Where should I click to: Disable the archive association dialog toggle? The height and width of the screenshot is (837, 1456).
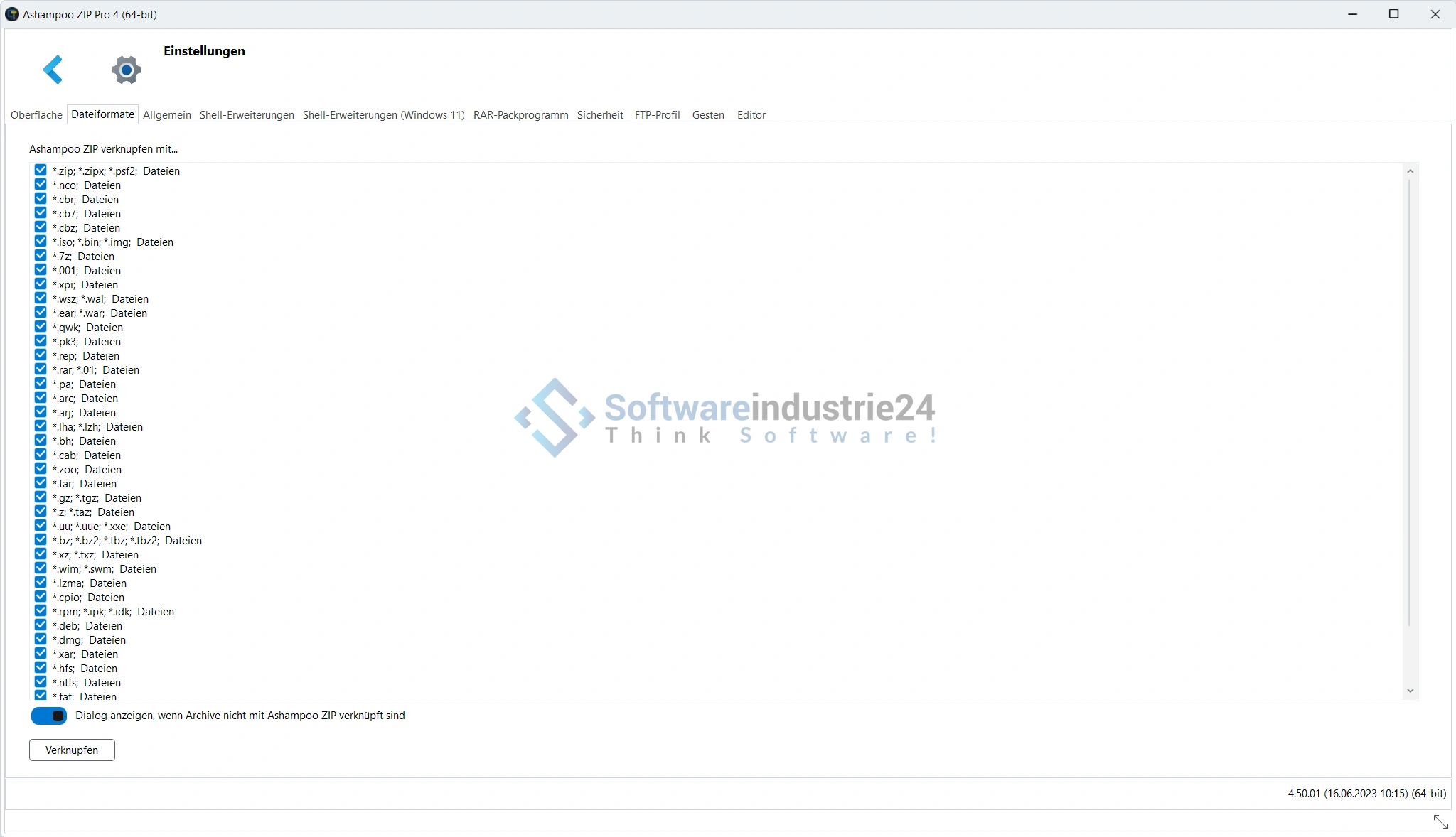tap(49, 715)
